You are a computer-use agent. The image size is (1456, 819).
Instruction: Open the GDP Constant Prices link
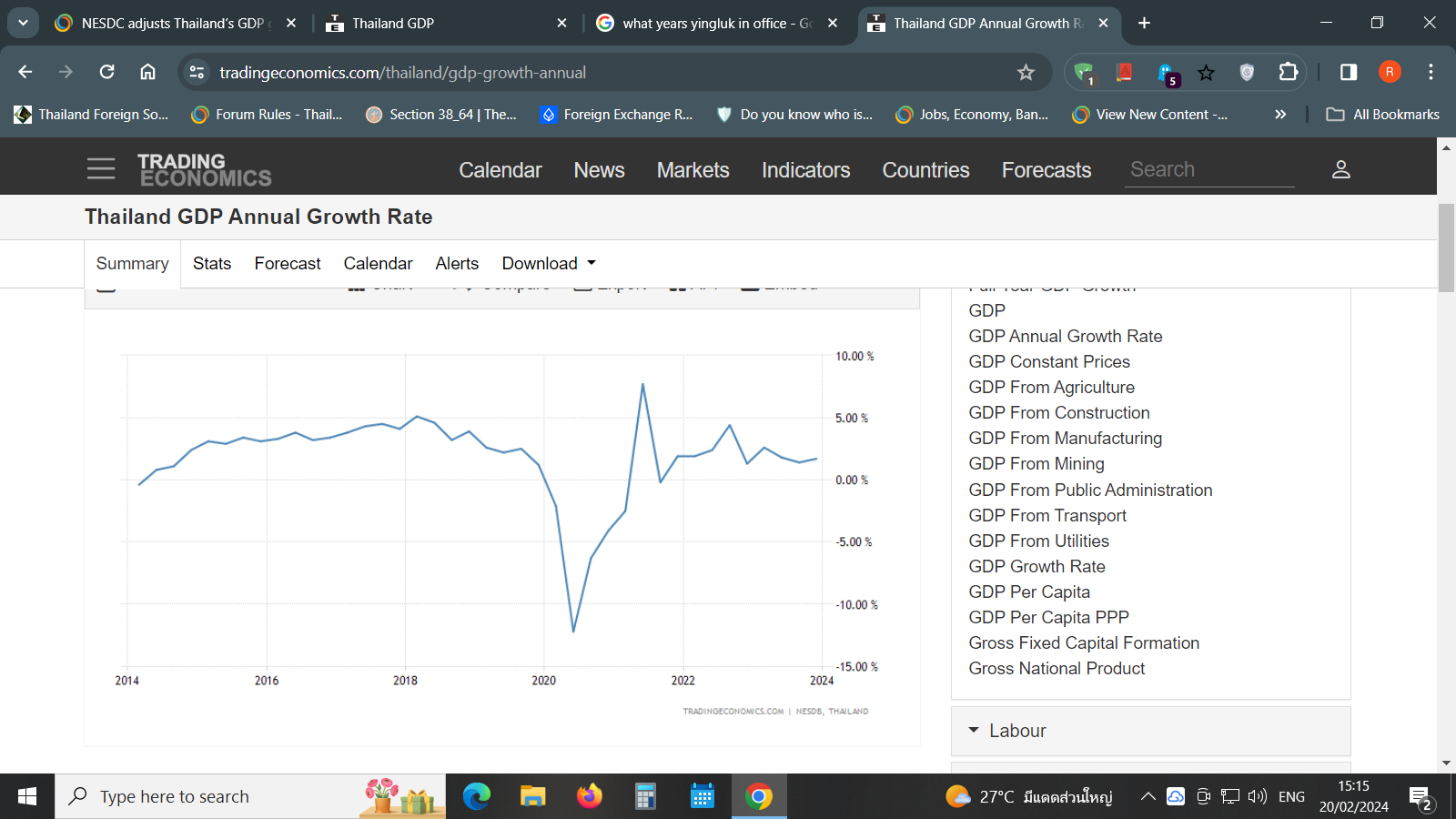pyautogui.click(x=1049, y=361)
